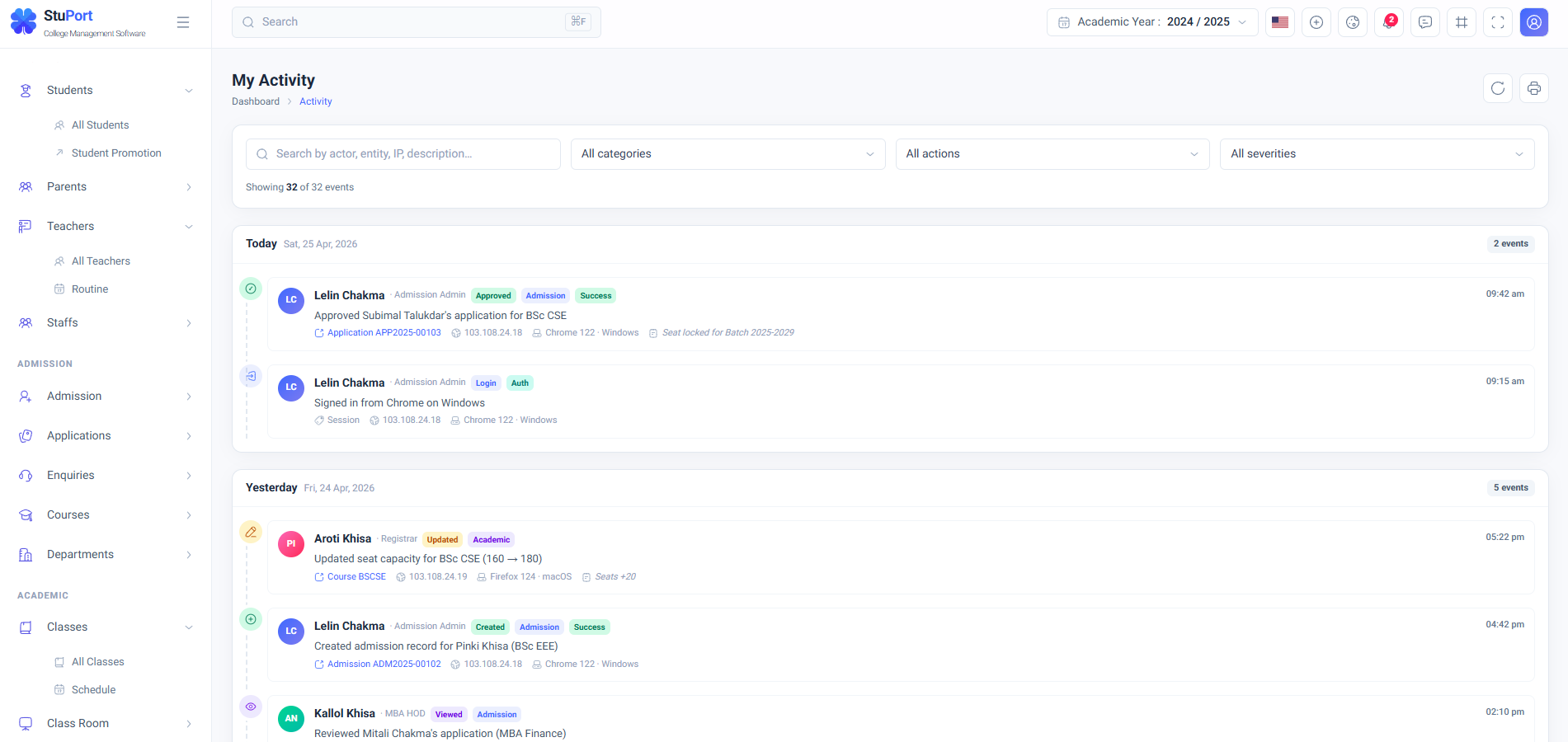This screenshot has height=742, width=1568.
Task: Collapse the Teachers menu
Action: [189, 227]
